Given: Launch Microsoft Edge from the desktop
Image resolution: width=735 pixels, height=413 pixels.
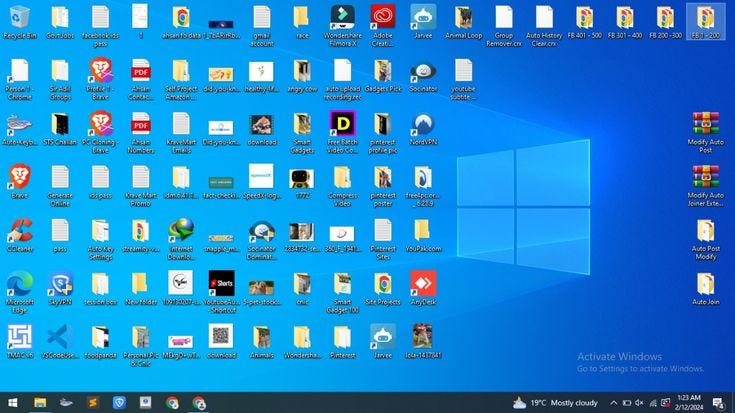Looking at the screenshot, I should (x=20, y=293).
